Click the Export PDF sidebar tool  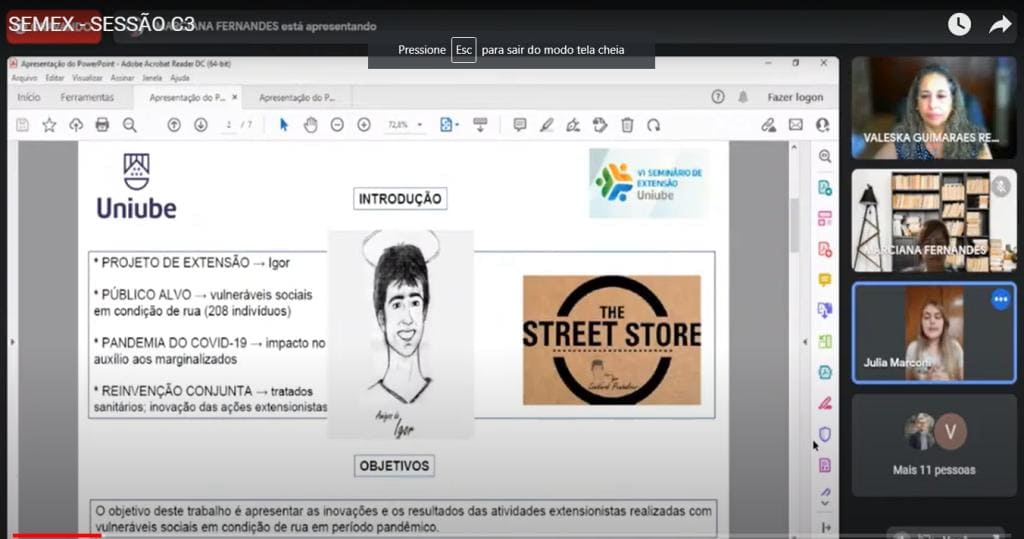[x=825, y=188]
